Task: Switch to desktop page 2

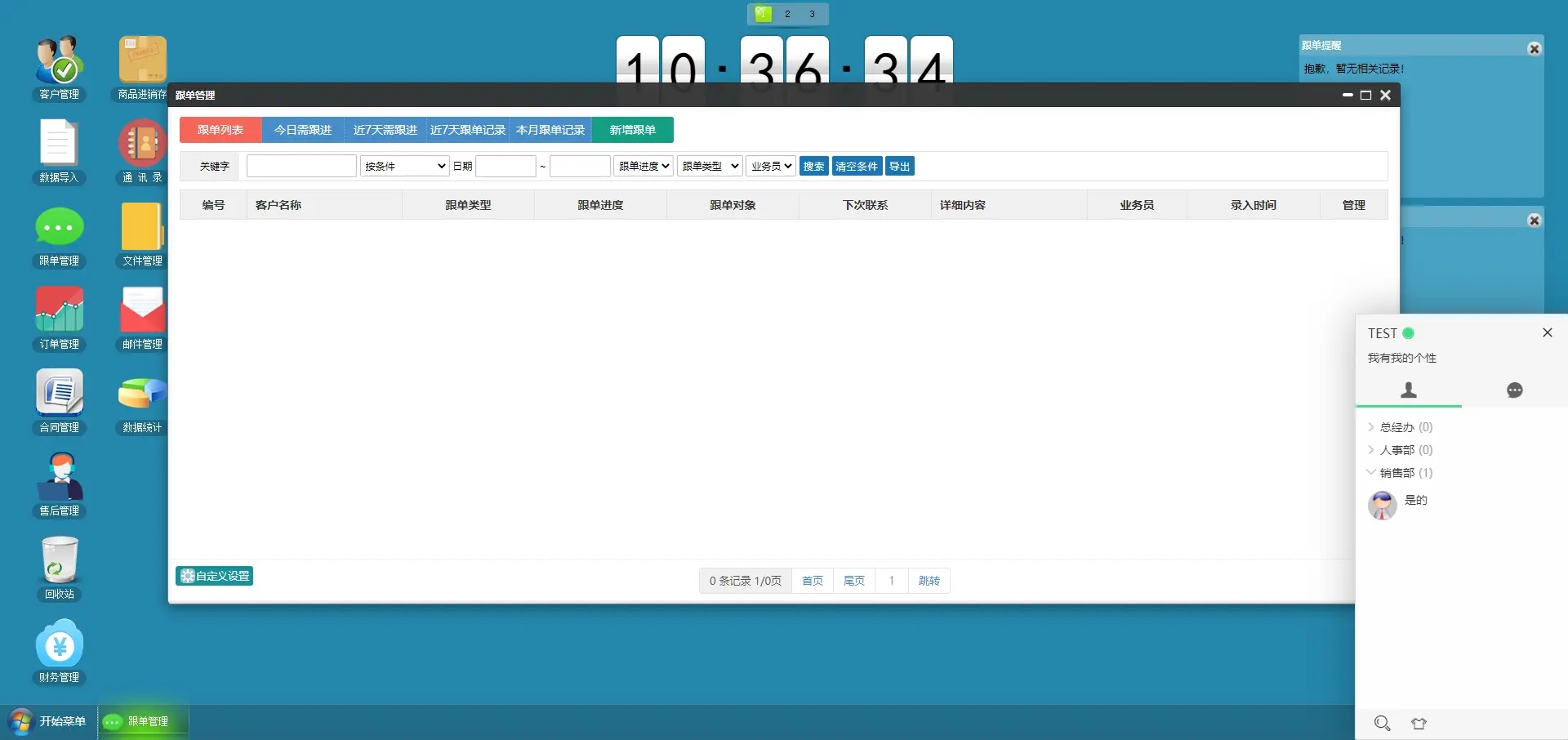Action: point(787,14)
